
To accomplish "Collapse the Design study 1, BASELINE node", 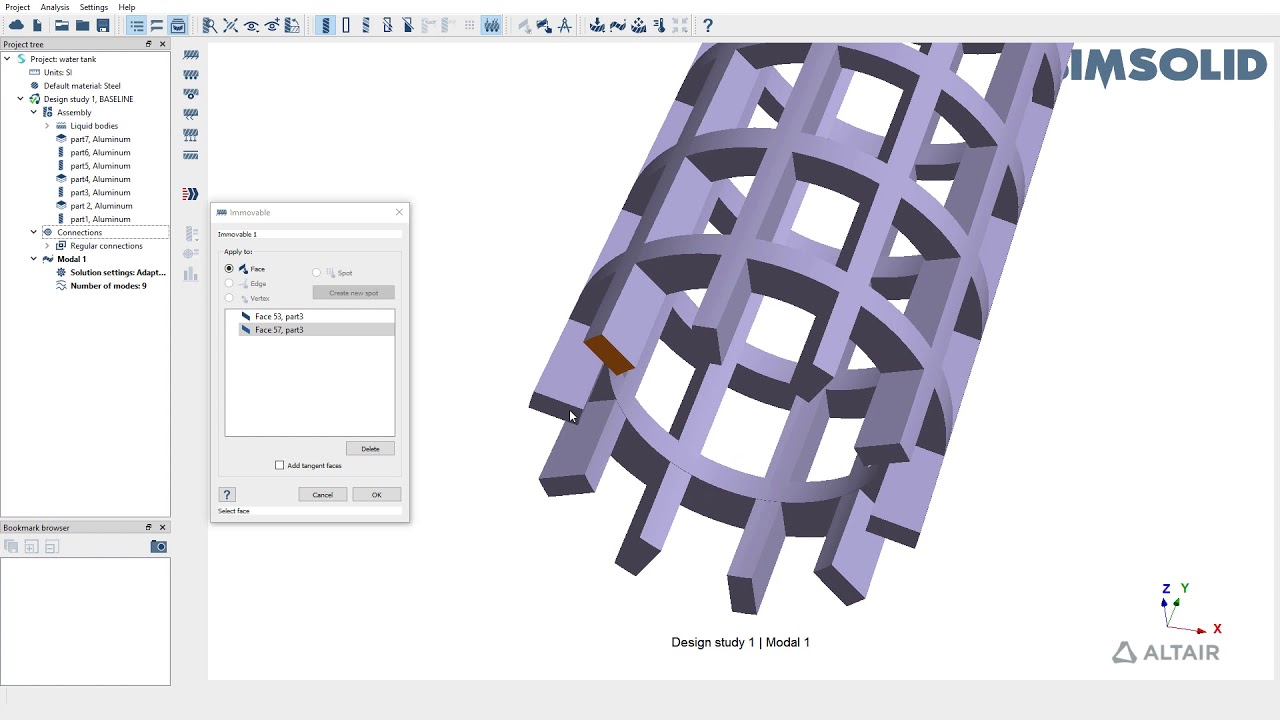I will [20, 99].
